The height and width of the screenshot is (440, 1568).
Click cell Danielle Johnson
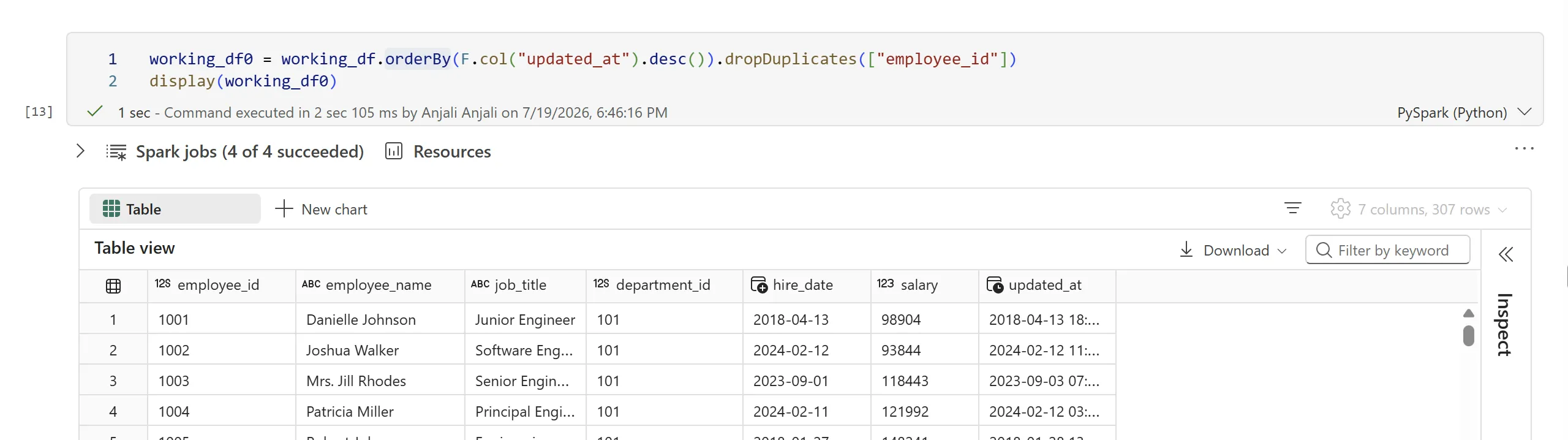(380, 319)
